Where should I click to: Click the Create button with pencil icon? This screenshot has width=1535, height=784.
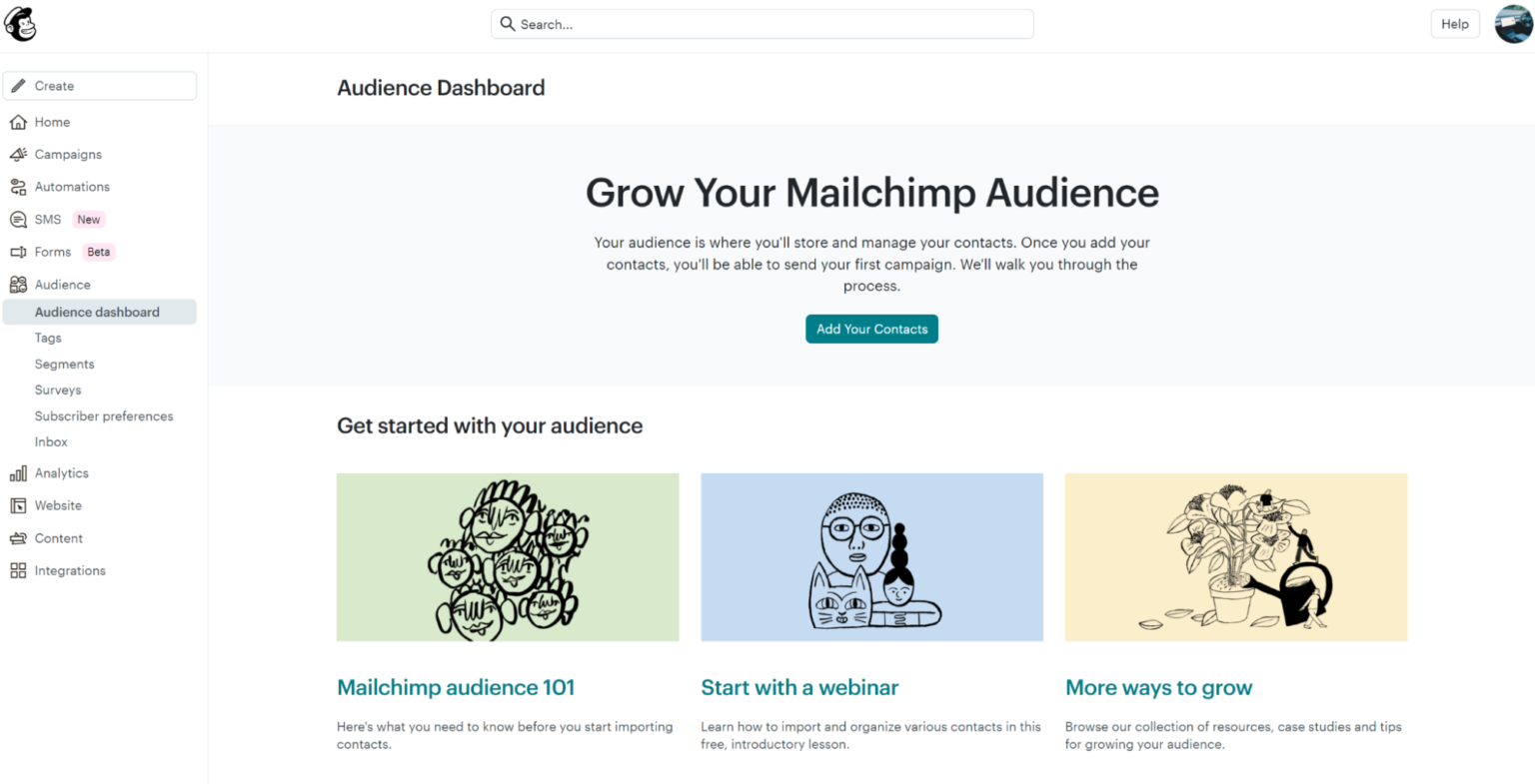(x=99, y=85)
